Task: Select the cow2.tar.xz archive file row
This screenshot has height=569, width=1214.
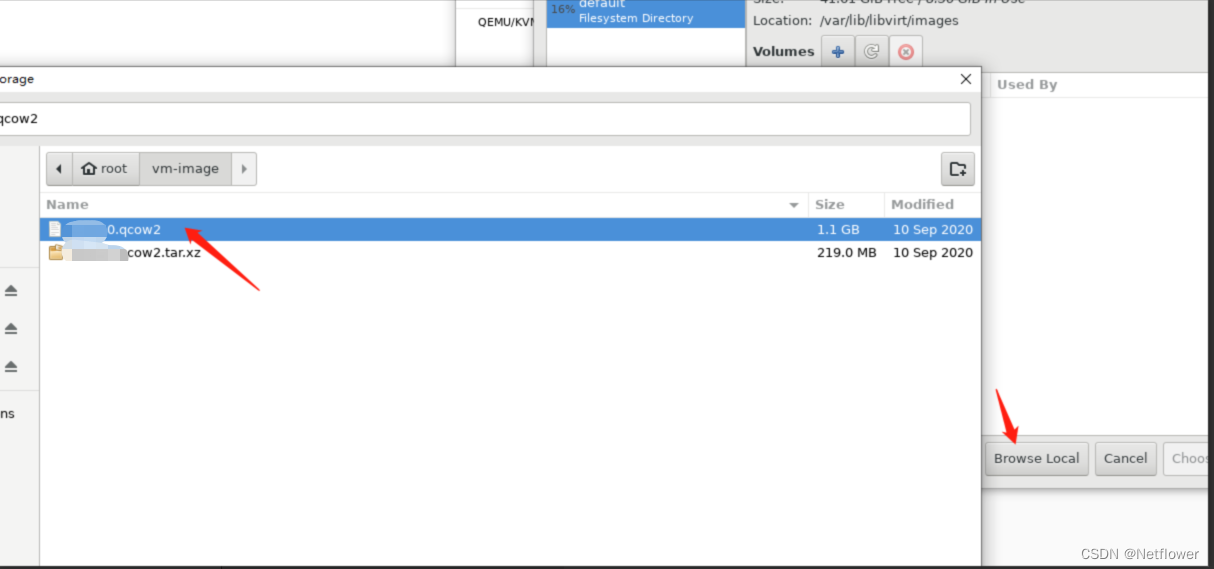Action: pos(510,253)
